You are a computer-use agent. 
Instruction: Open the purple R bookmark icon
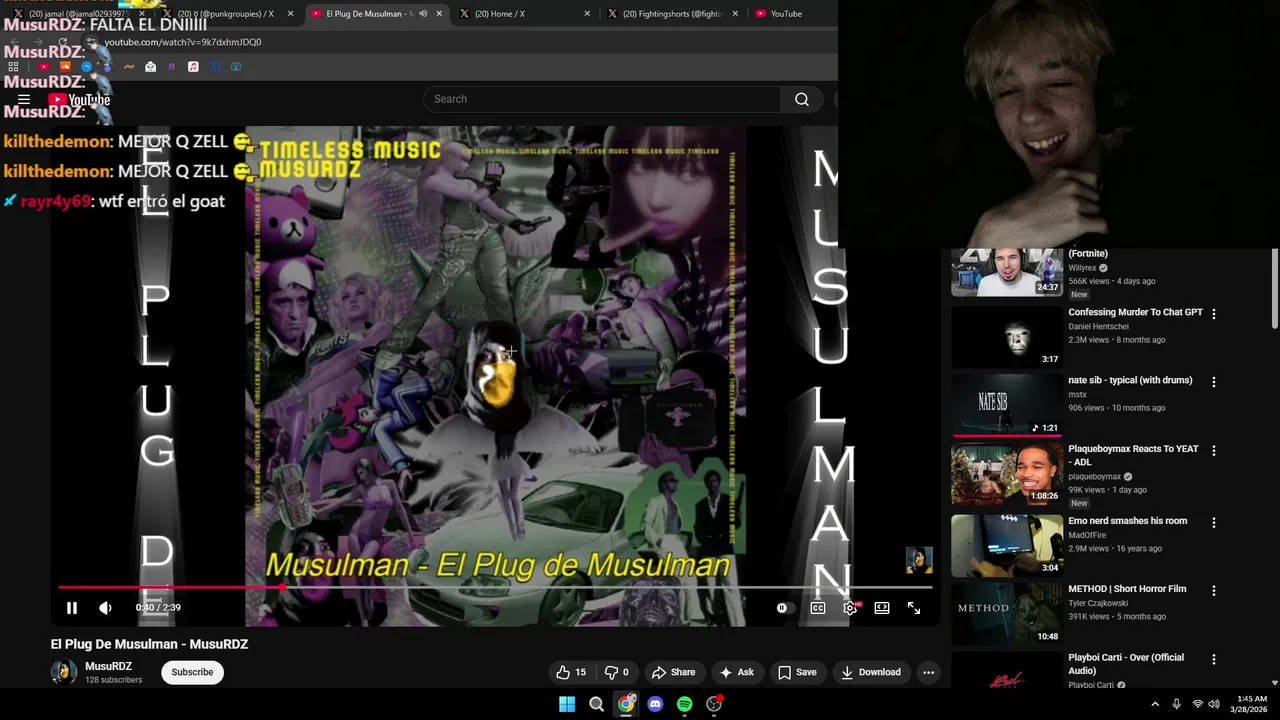[x=172, y=67]
